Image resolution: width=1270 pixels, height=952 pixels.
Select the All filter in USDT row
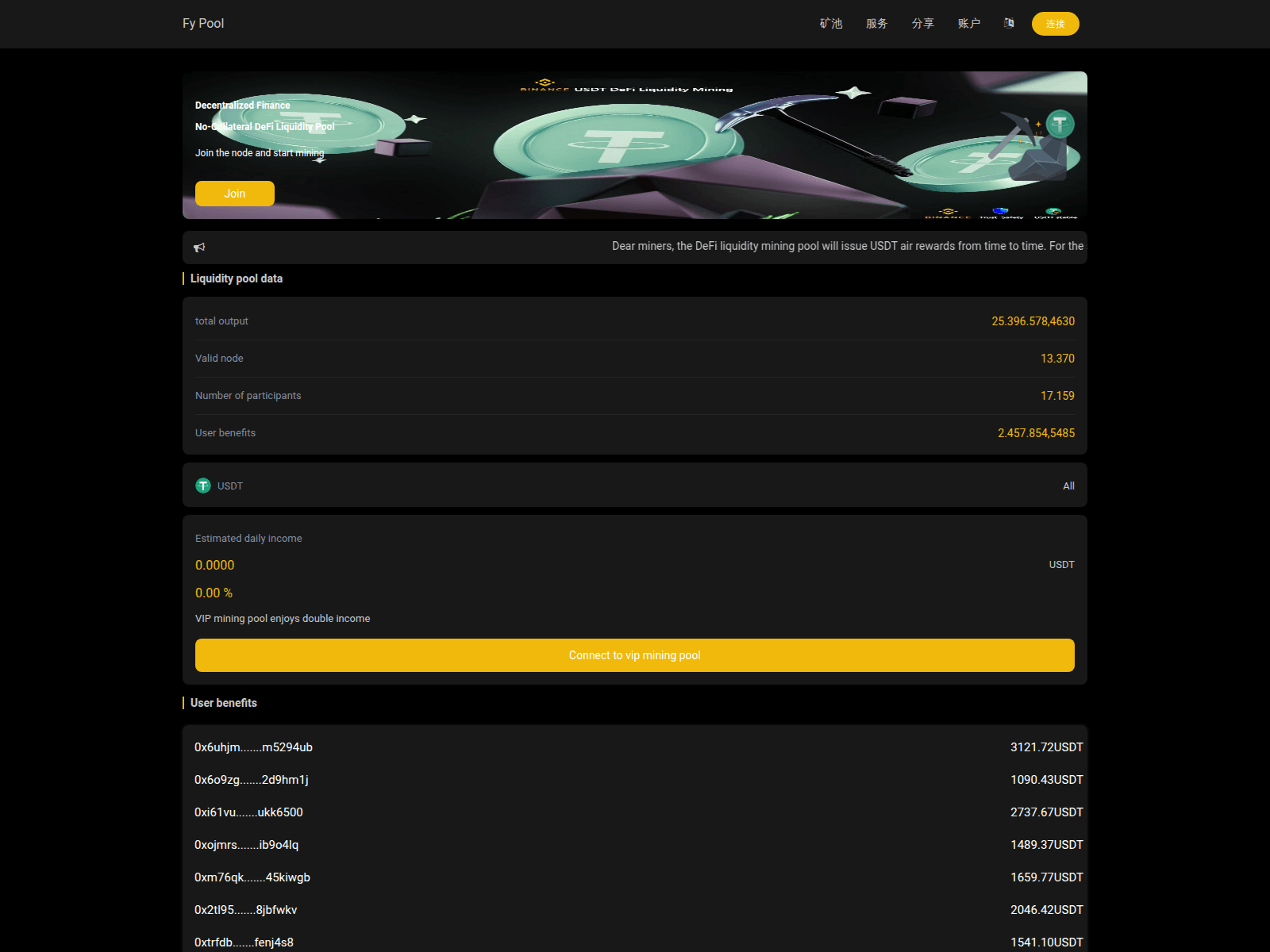(x=1068, y=486)
